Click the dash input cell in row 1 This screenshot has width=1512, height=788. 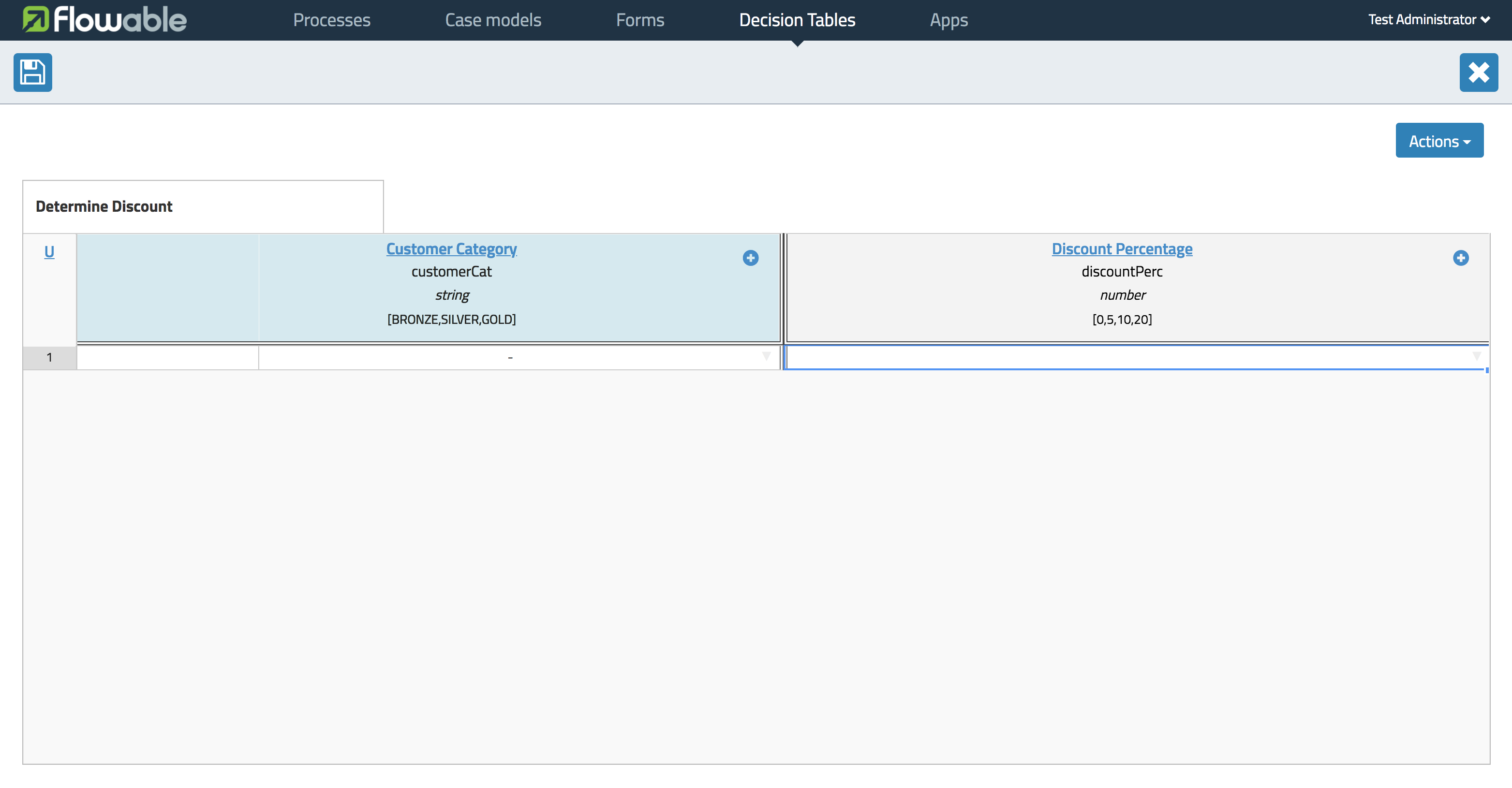[x=511, y=357]
